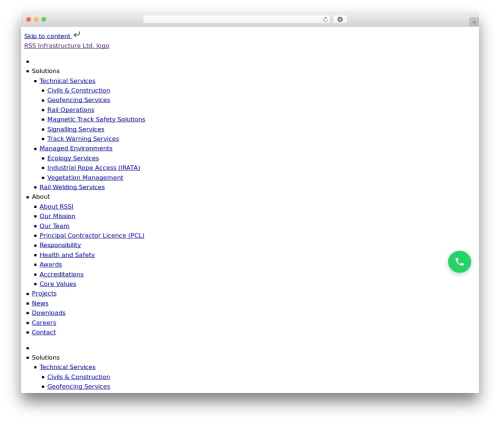This screenshot has width=500, height=423.
Task: Click the second Solutions heading near bottom
Action: tap(46, 357)
